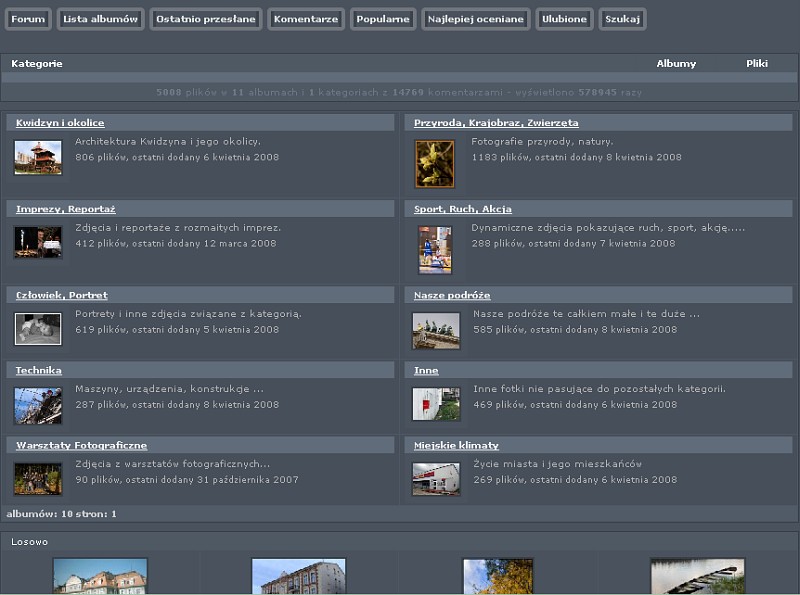Switch to the Albumy tab
800x595 pixels.
click(677, 62)
